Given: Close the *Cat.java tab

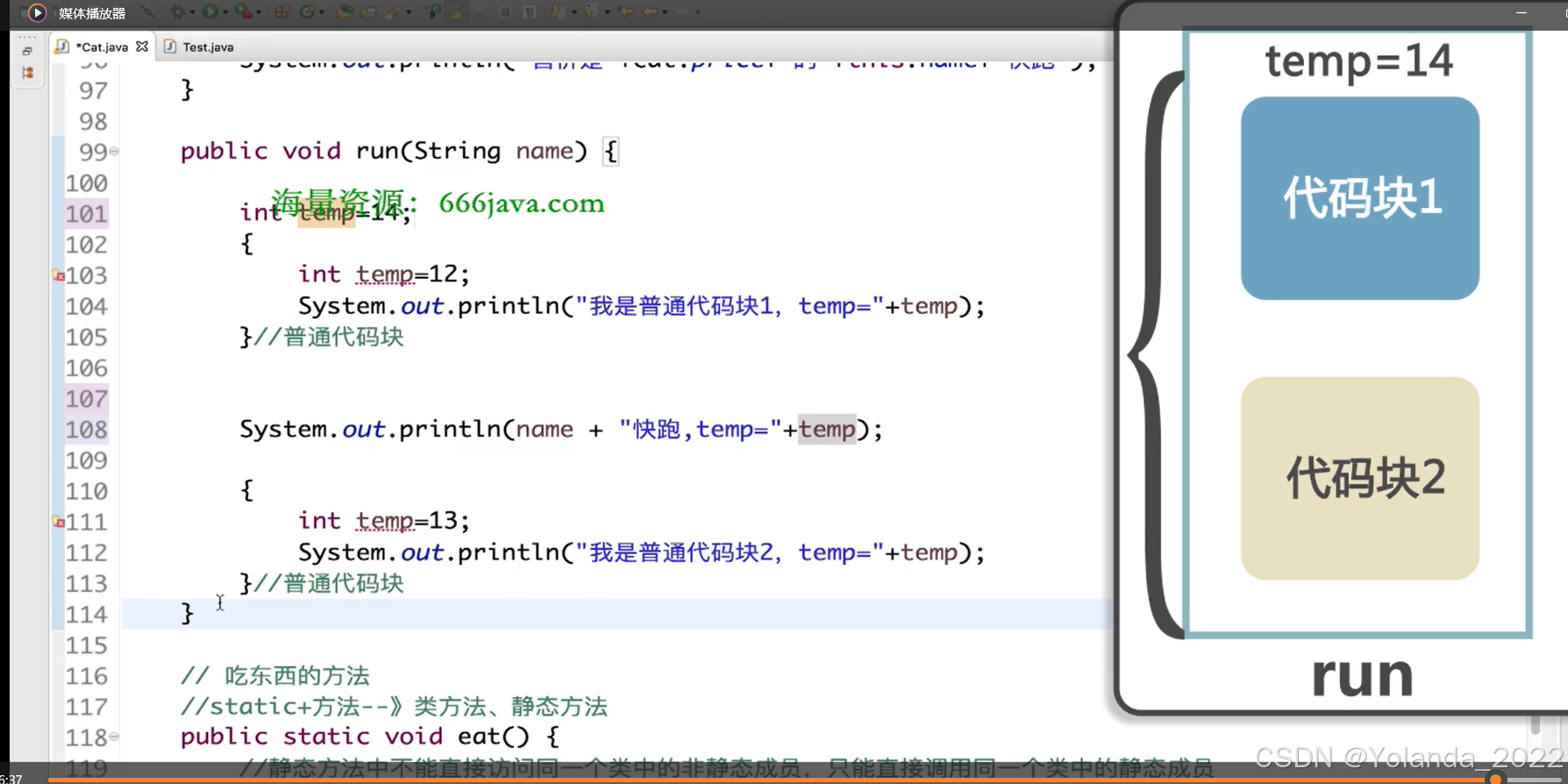Looking at the screenshot, I should [x=142, y=46].
